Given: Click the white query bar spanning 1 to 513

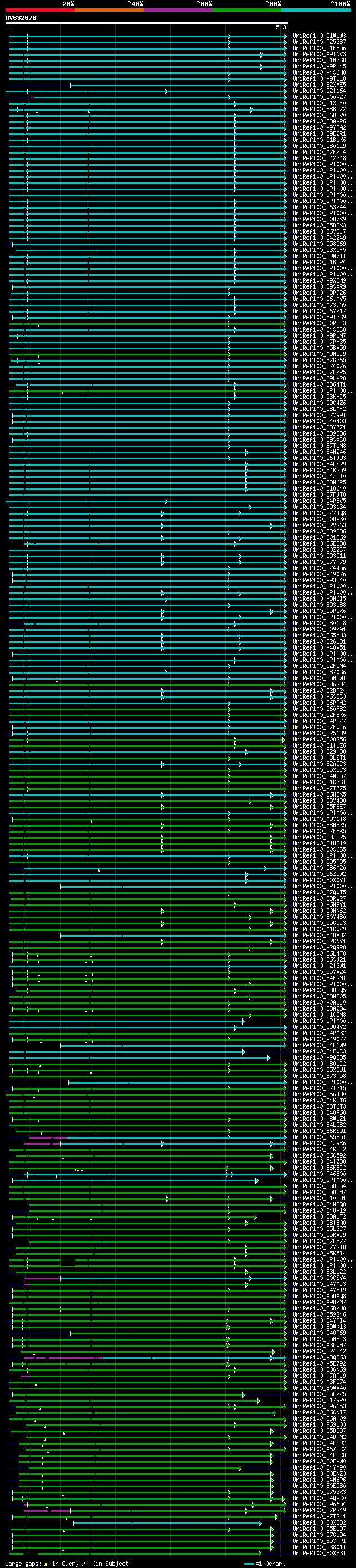Looking at the screenshot, I should [147, 22].
